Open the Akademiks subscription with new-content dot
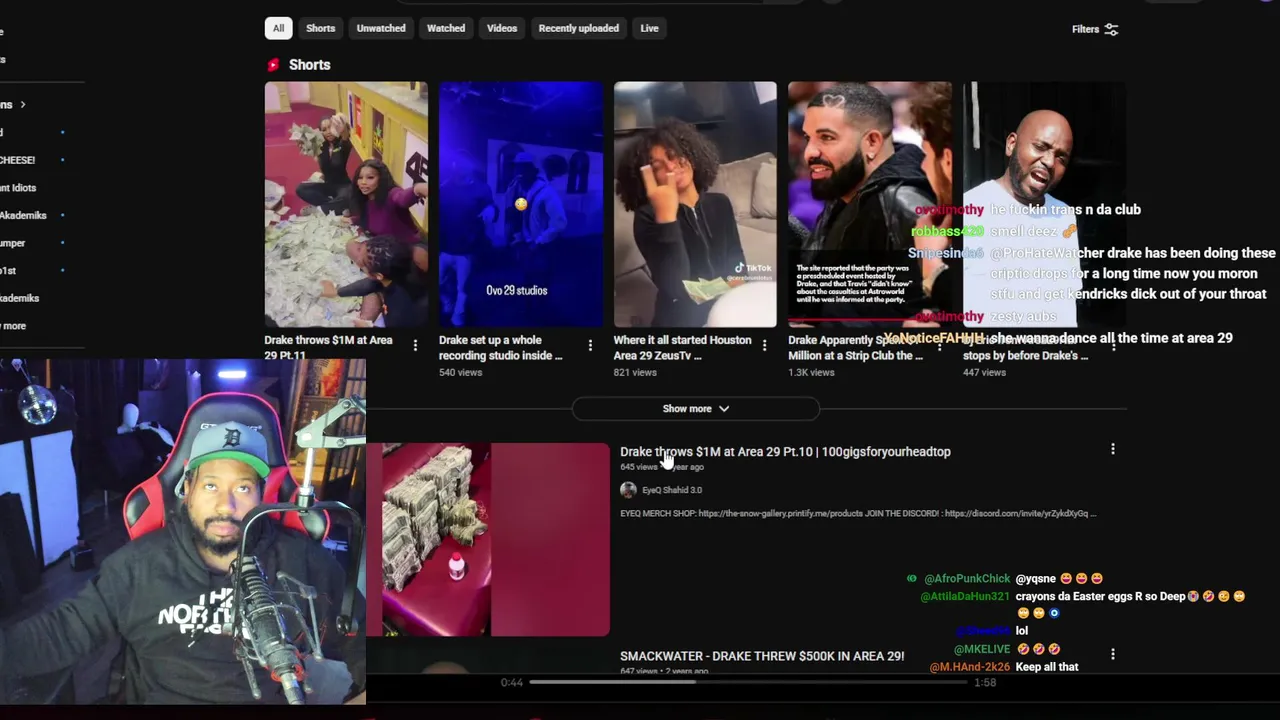This screenshot has width=1280, height=720. coord(23,215)
